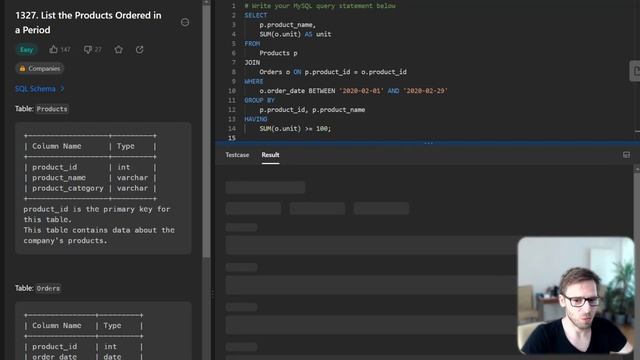Click the panel icon right of the Result tab
The height and width of the screenshot is (360, 640).
tap(626, 155)
